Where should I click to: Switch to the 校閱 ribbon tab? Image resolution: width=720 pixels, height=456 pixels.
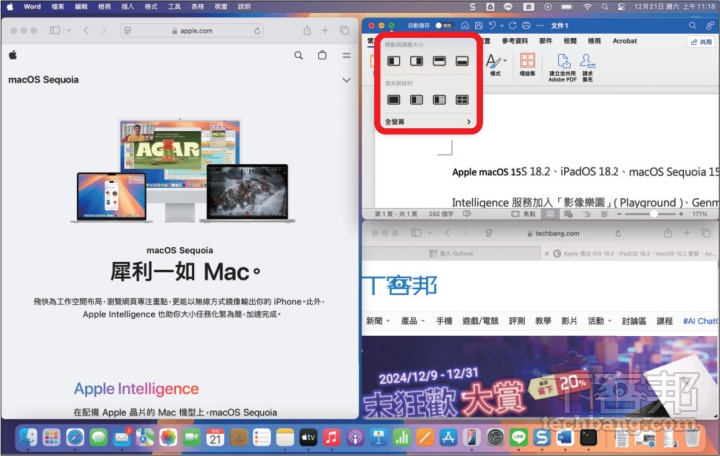click(x=570, y=41)
